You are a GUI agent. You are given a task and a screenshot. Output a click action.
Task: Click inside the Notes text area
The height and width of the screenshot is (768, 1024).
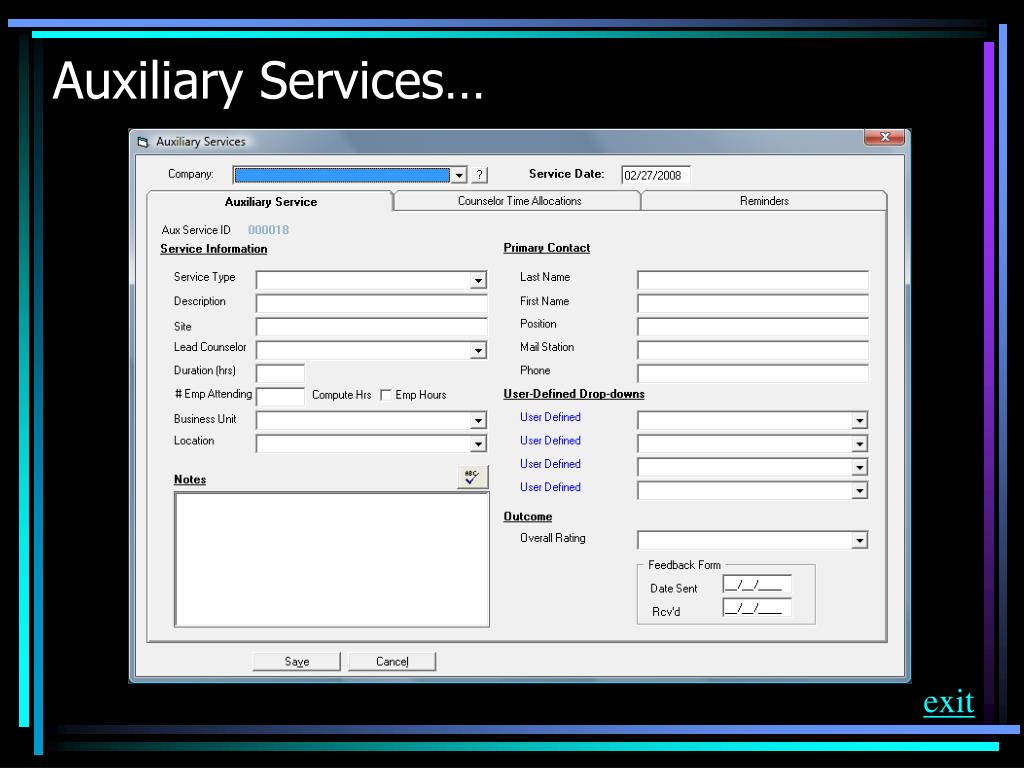(x=332, y=560)
